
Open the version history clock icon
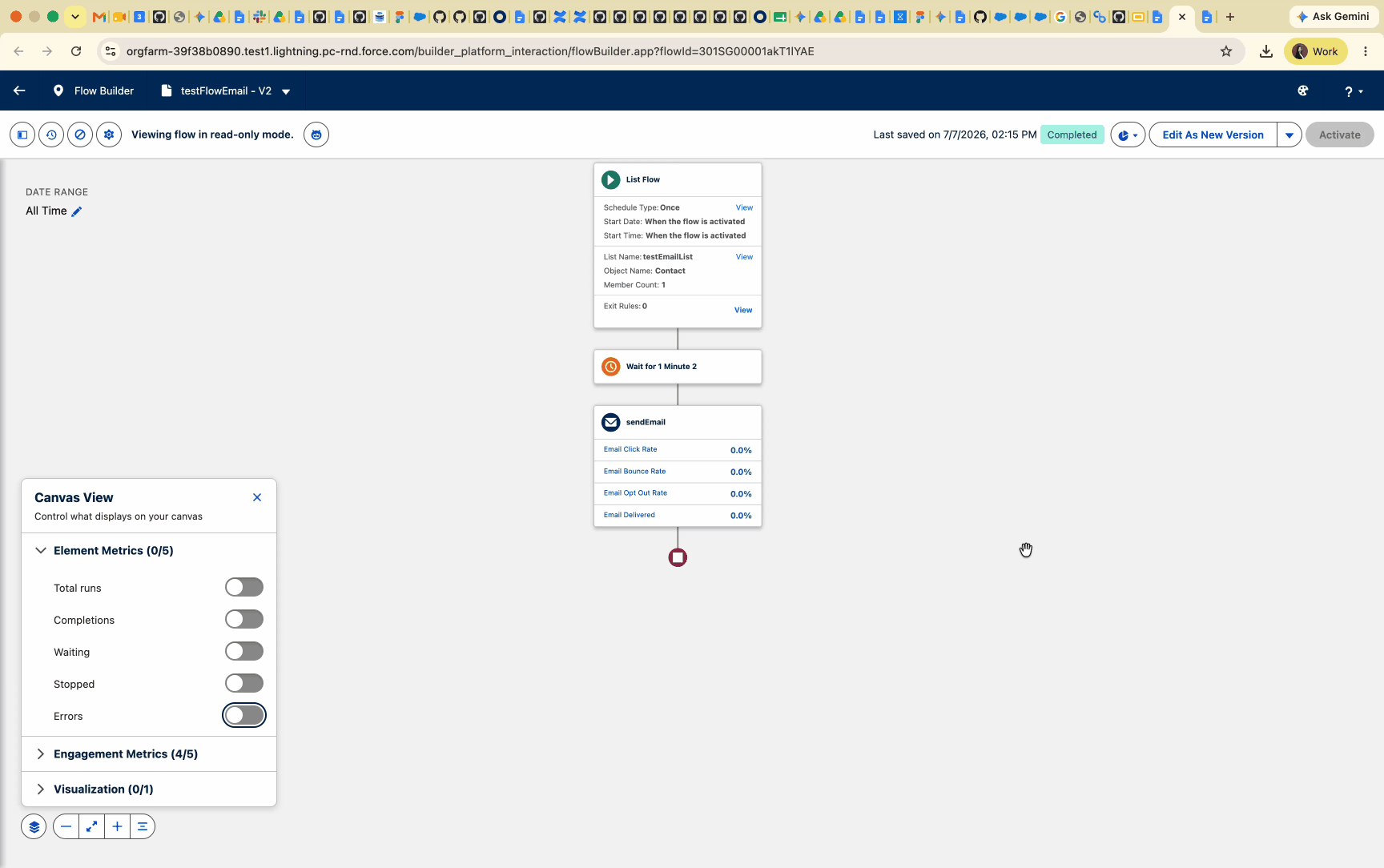coord(51,135)
